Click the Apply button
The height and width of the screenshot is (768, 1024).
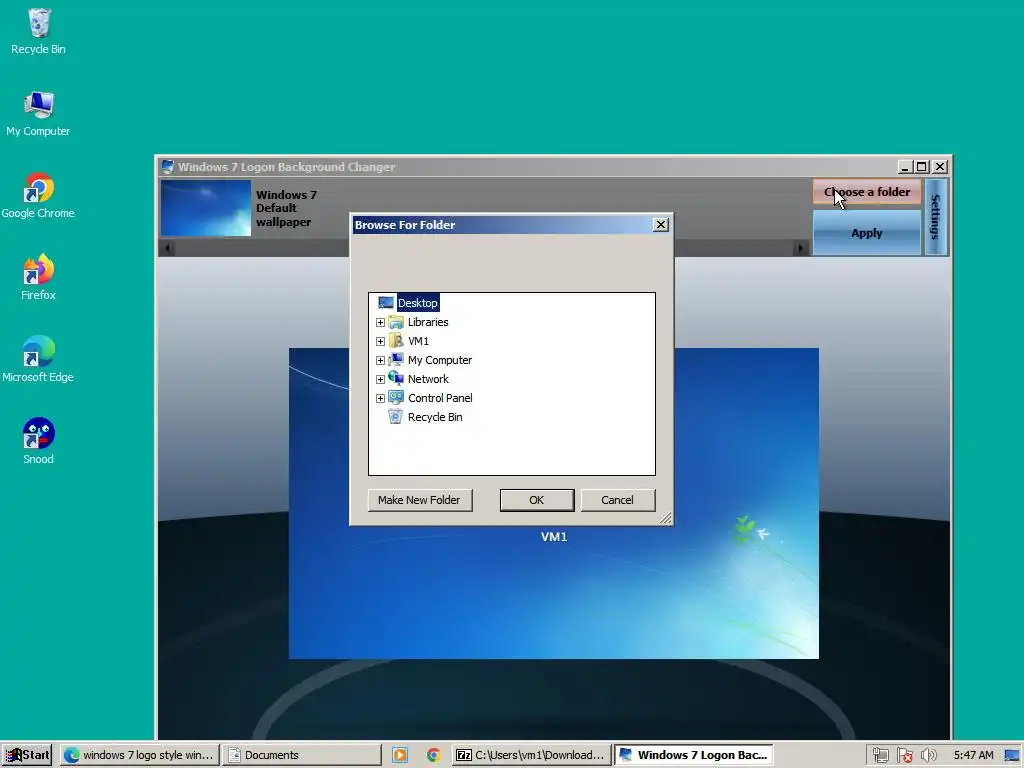click(867, 233)
